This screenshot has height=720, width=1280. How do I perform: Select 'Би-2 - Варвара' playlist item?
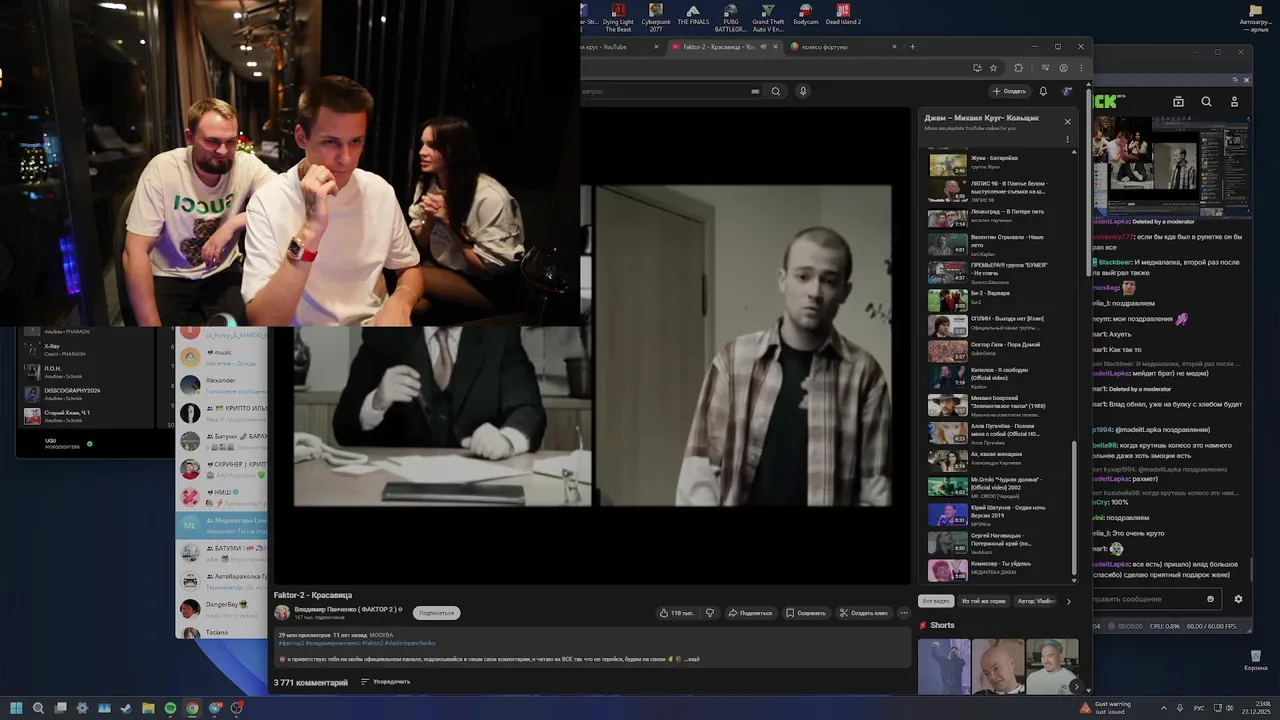pyautogui.click(x=997, y=299)
